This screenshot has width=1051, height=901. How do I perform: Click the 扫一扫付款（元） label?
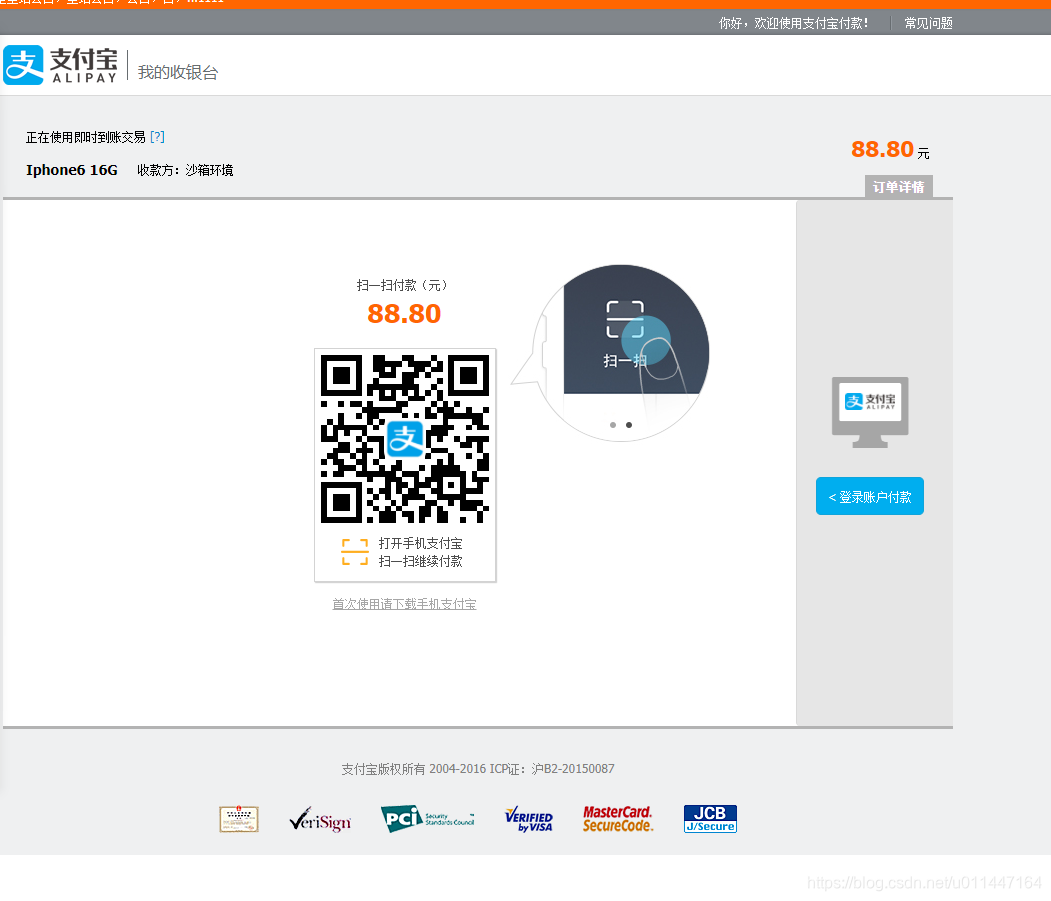pyautogui.click(x=404, y=285)
